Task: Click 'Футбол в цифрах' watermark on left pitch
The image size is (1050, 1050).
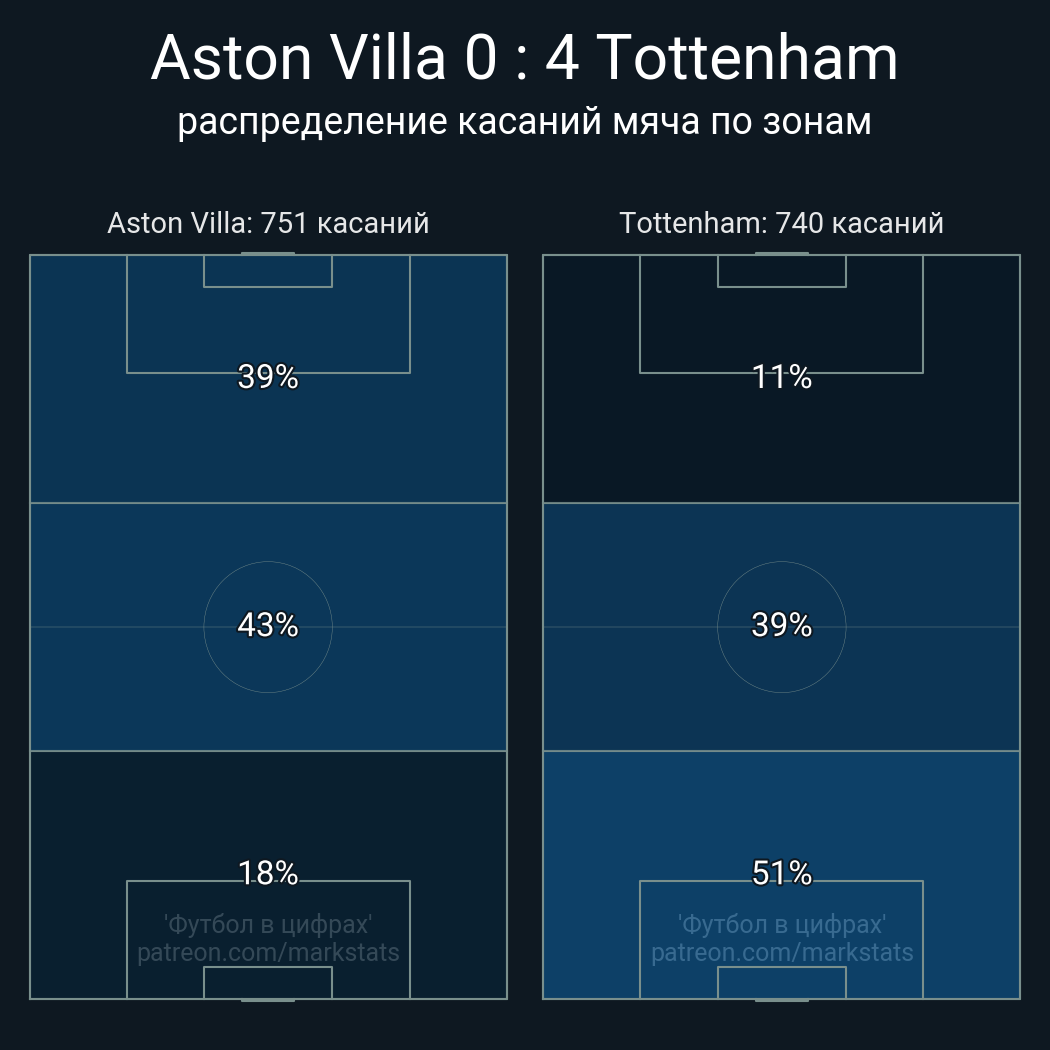Action: [x=268, y=923]
